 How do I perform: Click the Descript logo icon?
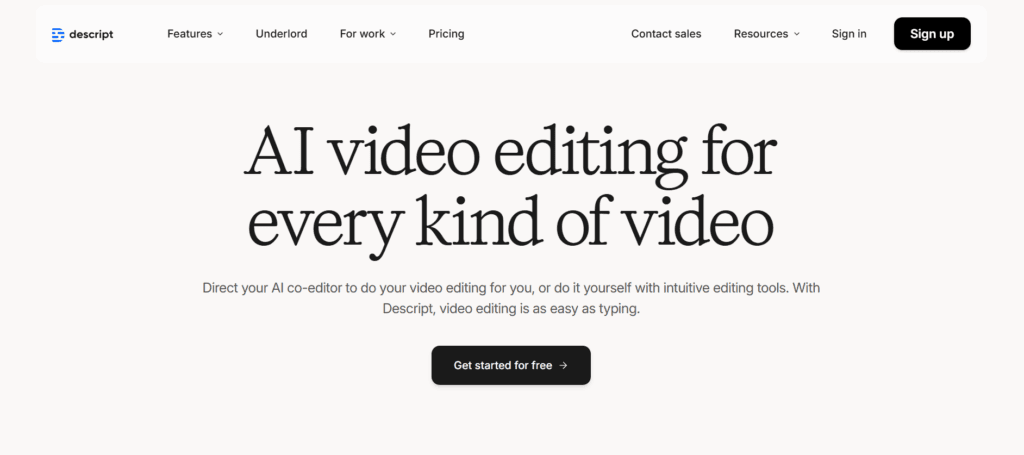58,34
